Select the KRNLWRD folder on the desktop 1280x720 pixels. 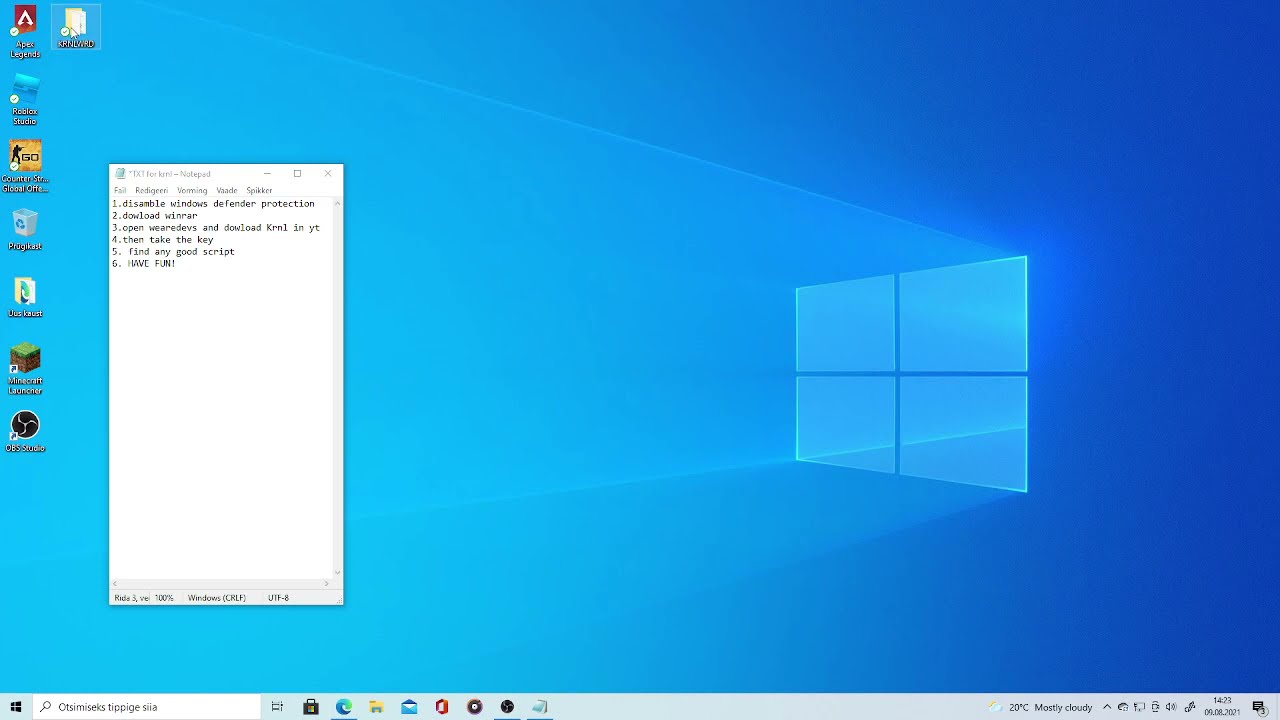coord(76,28)
